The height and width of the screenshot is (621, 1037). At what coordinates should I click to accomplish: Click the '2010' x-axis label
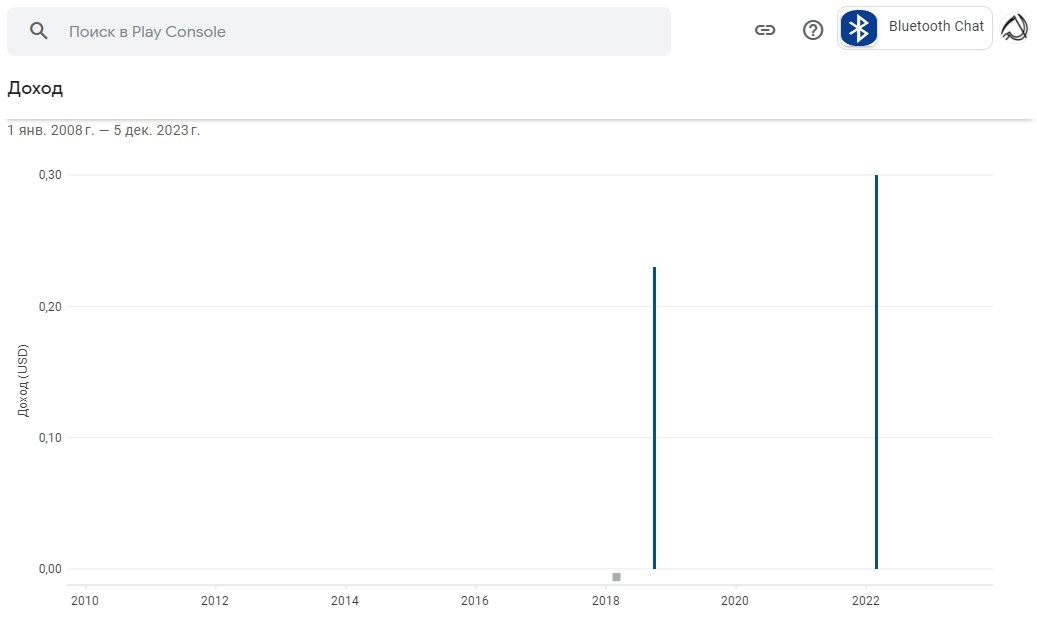point(85,600)
